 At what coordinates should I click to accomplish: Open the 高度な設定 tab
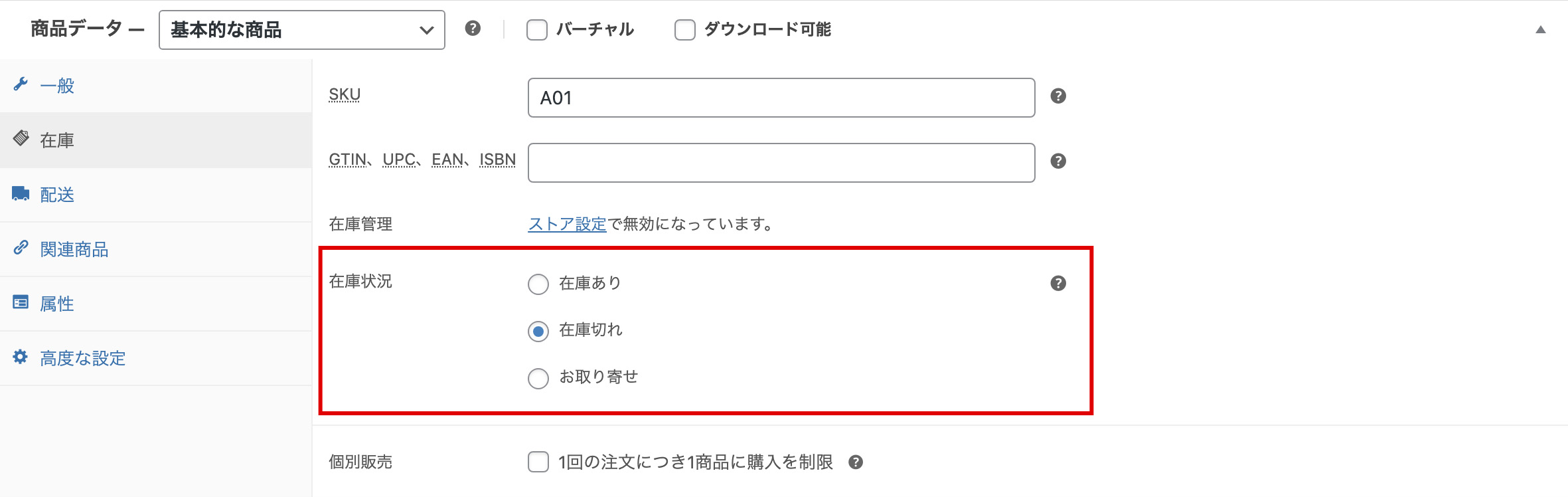[x=82, y=358]
